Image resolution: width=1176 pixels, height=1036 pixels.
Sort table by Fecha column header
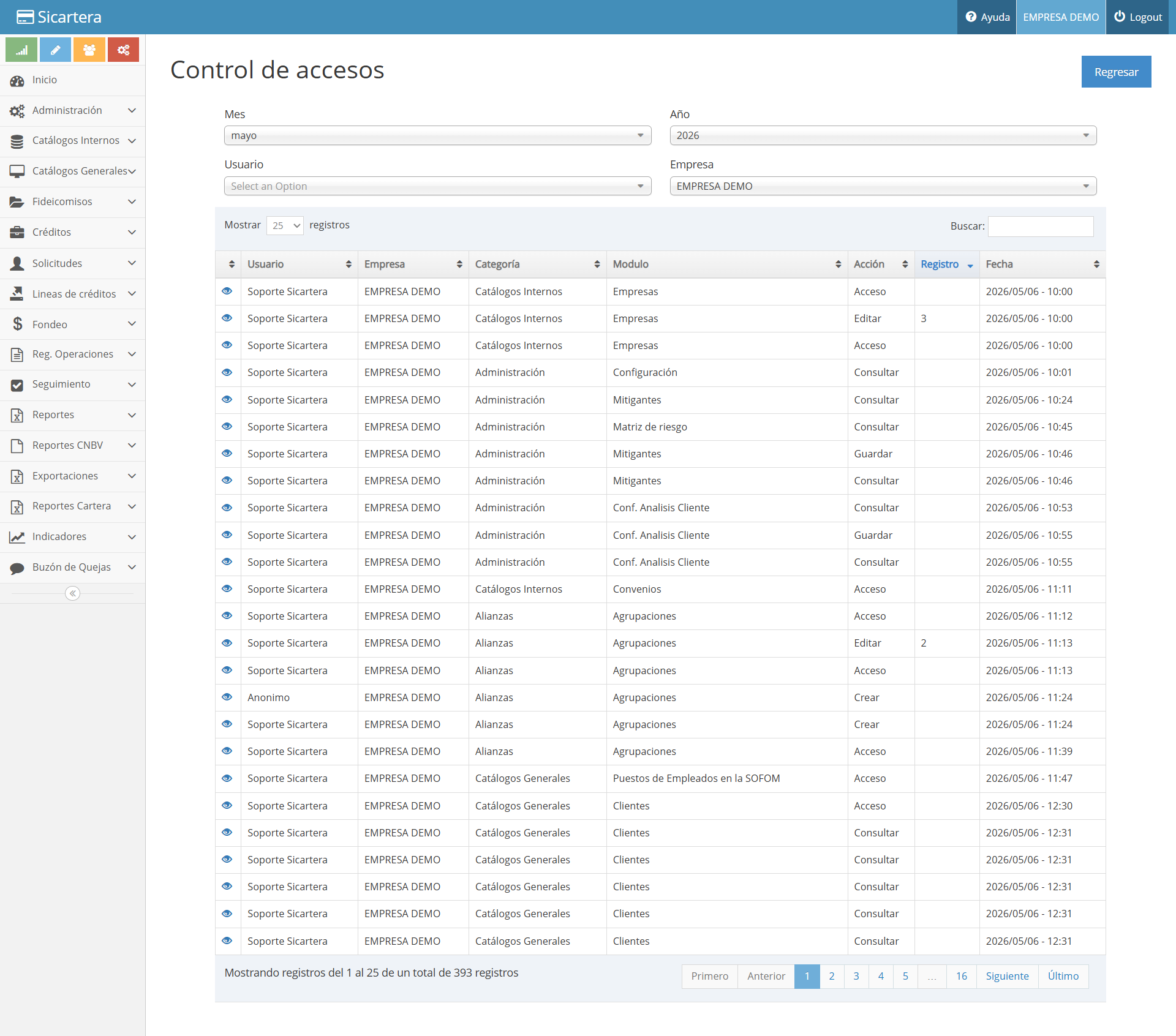(x=1042, y=264)
